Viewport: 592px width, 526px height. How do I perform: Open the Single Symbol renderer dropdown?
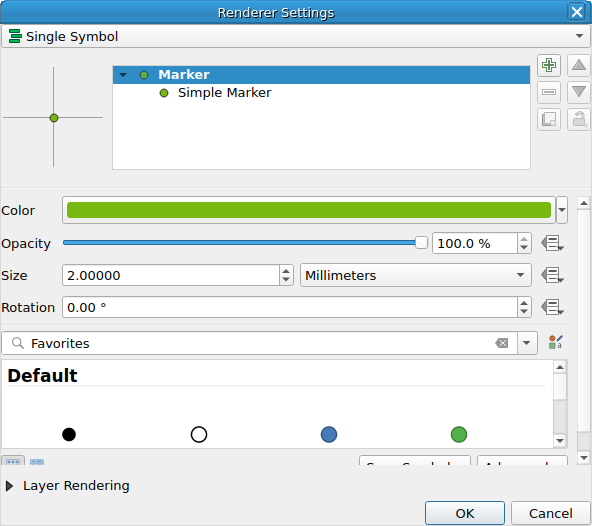click(296, 36)
